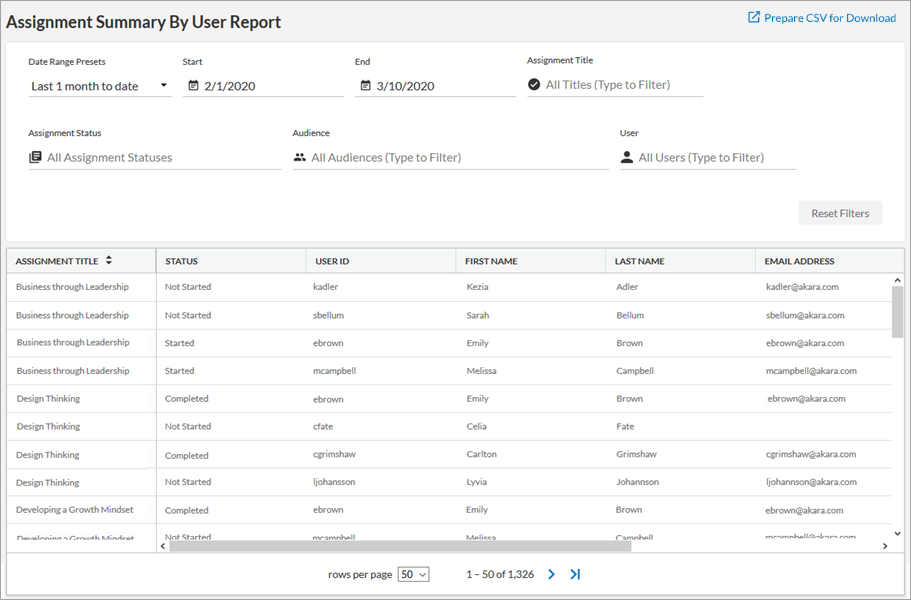Click user ID cfate

coord(323,426)
